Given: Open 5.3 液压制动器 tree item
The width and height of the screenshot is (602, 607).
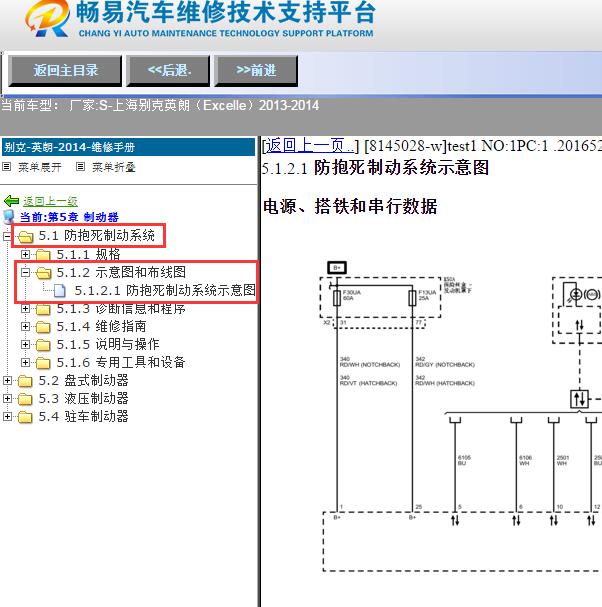Looking at the screenshot, I should point(83,398).
